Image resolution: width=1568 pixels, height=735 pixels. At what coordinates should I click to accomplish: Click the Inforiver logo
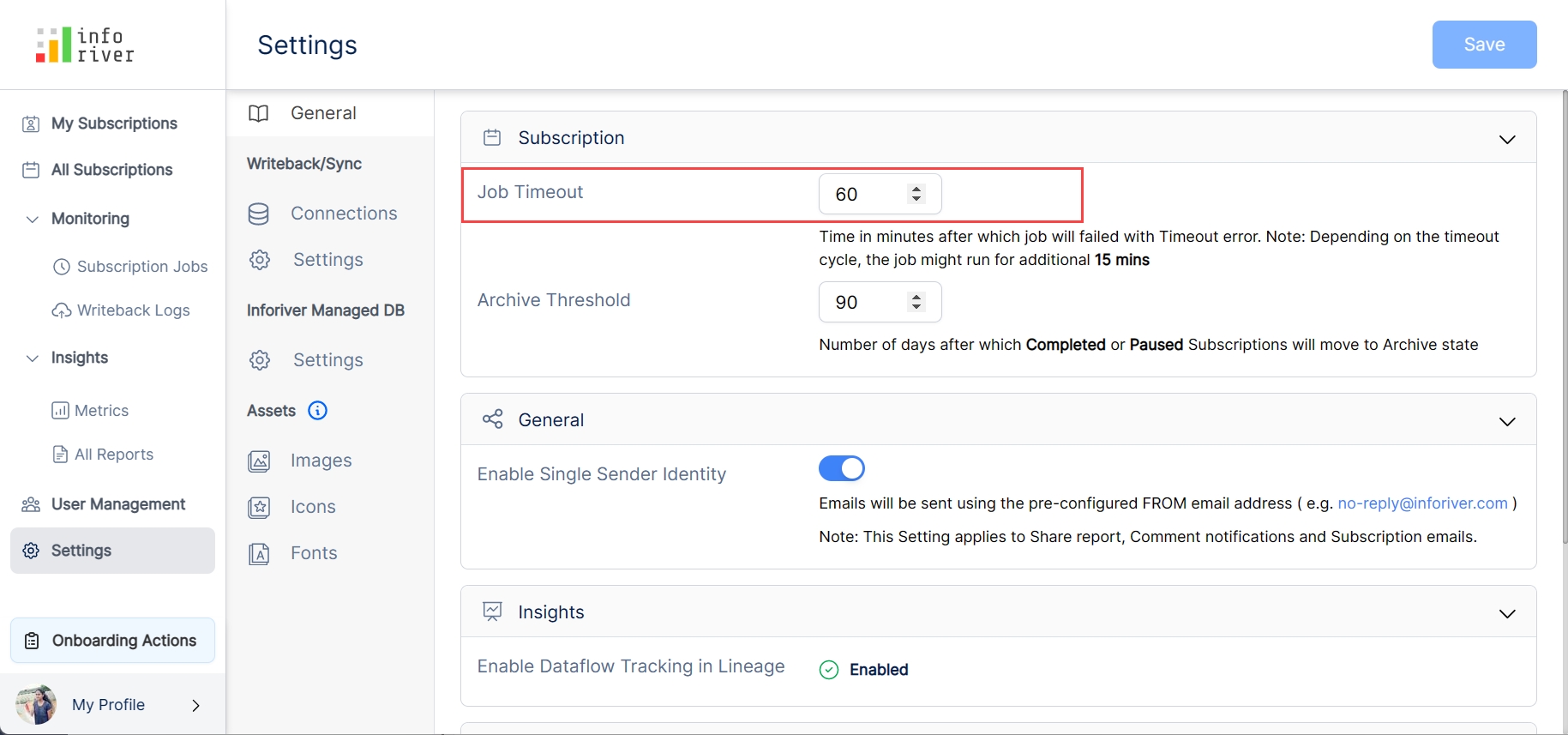pos(85,45)
